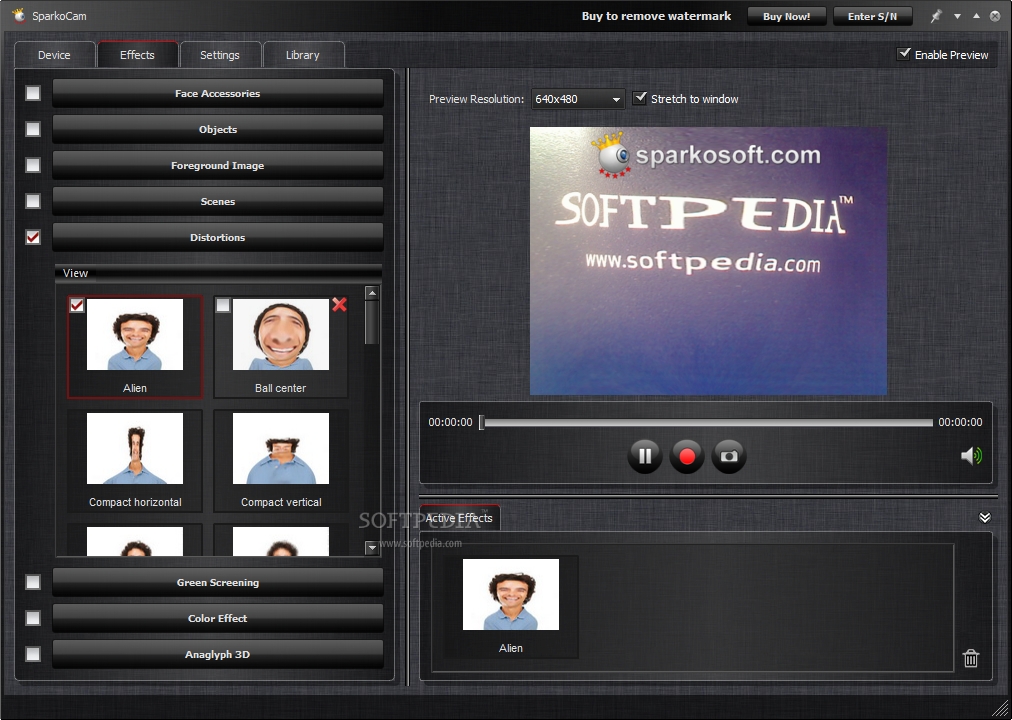Disable the Distortions checkbox
1012x720 pixels.
[x=33, y=237]
